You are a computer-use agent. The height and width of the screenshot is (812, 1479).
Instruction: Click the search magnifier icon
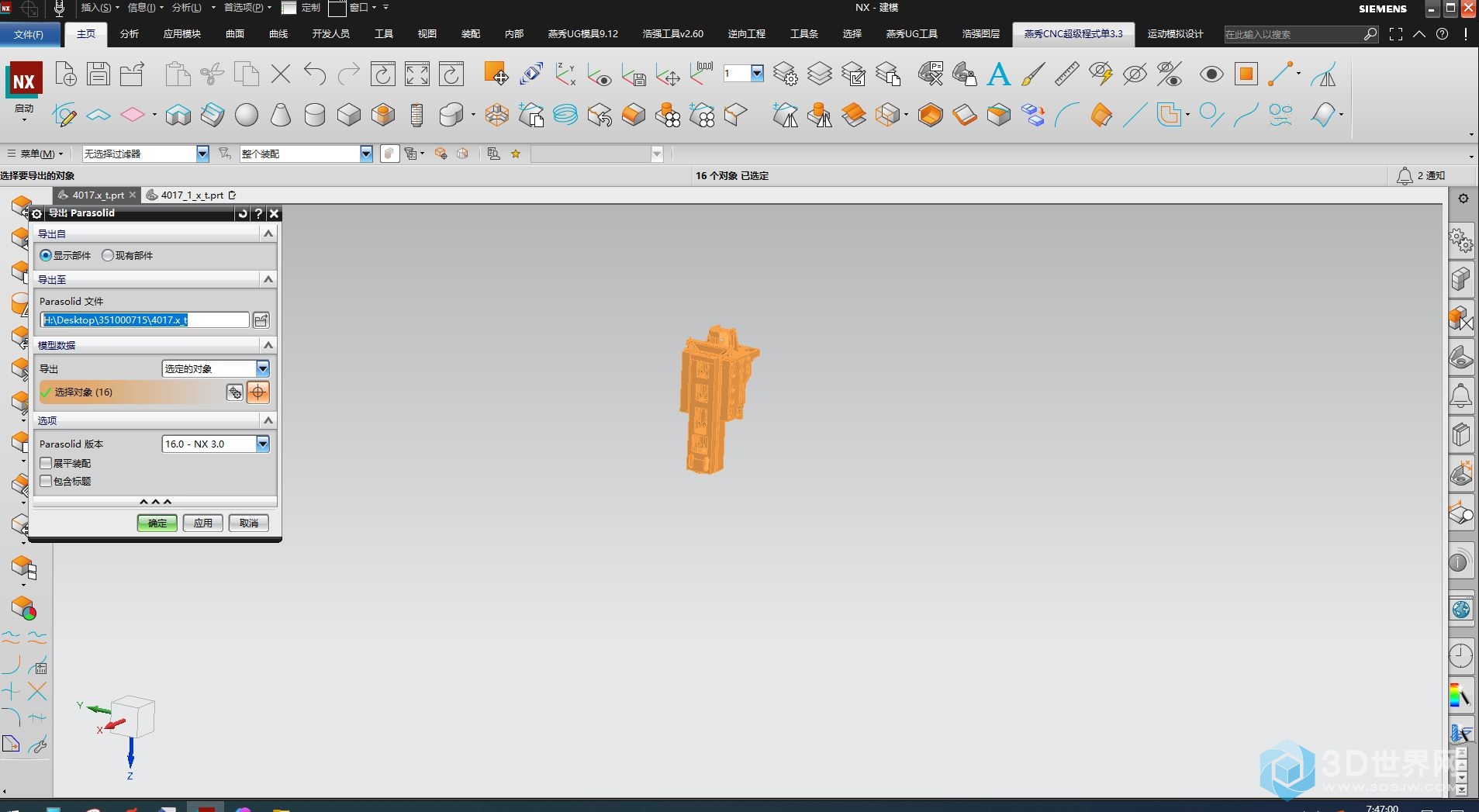click(x=1370, y=34)
